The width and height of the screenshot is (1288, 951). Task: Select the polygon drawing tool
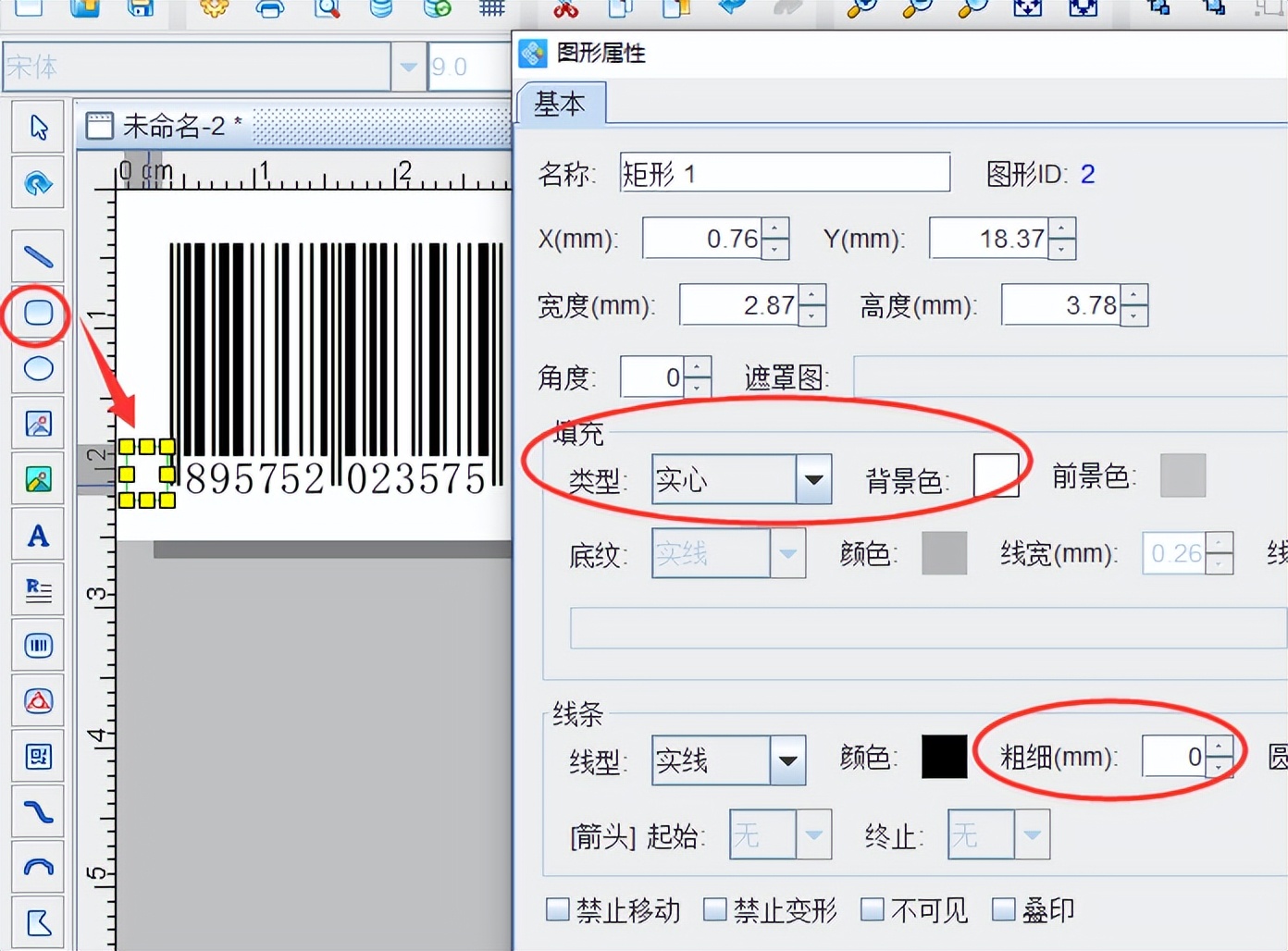pyautogui.click(x=38, y=922)
